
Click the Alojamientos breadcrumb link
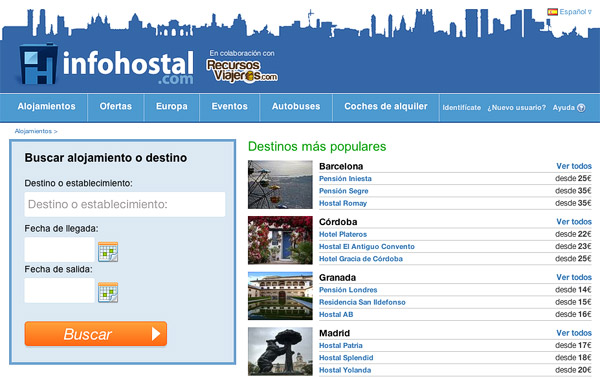(33, 131)
